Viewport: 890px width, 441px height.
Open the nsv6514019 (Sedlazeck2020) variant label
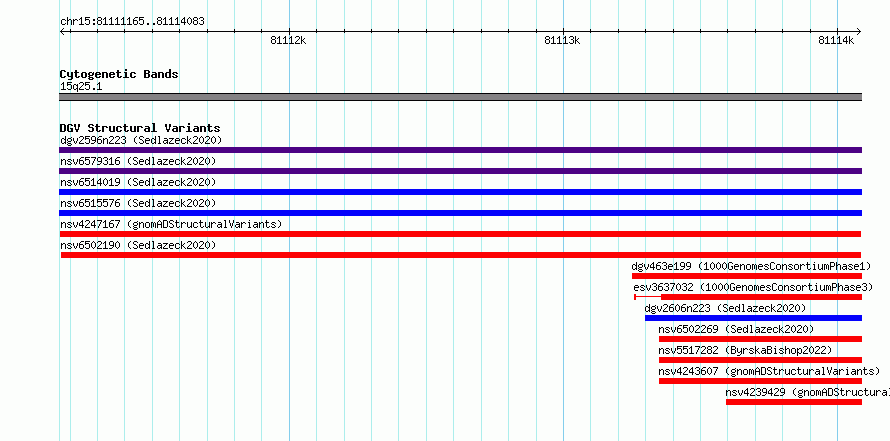pyautogui.click(x=138, y=182)
